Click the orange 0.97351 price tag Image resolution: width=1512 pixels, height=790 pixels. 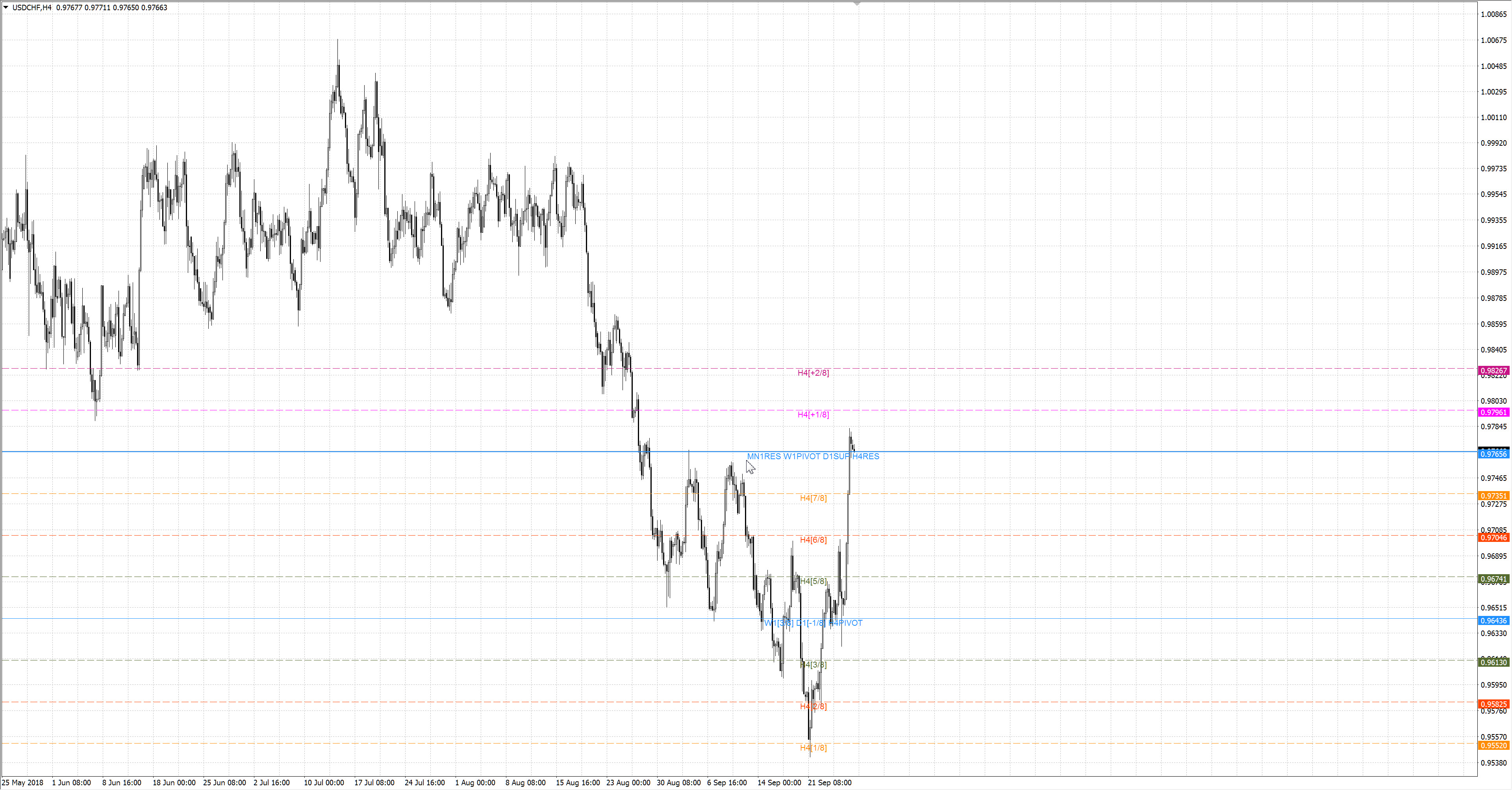[x=1493, y=496]
